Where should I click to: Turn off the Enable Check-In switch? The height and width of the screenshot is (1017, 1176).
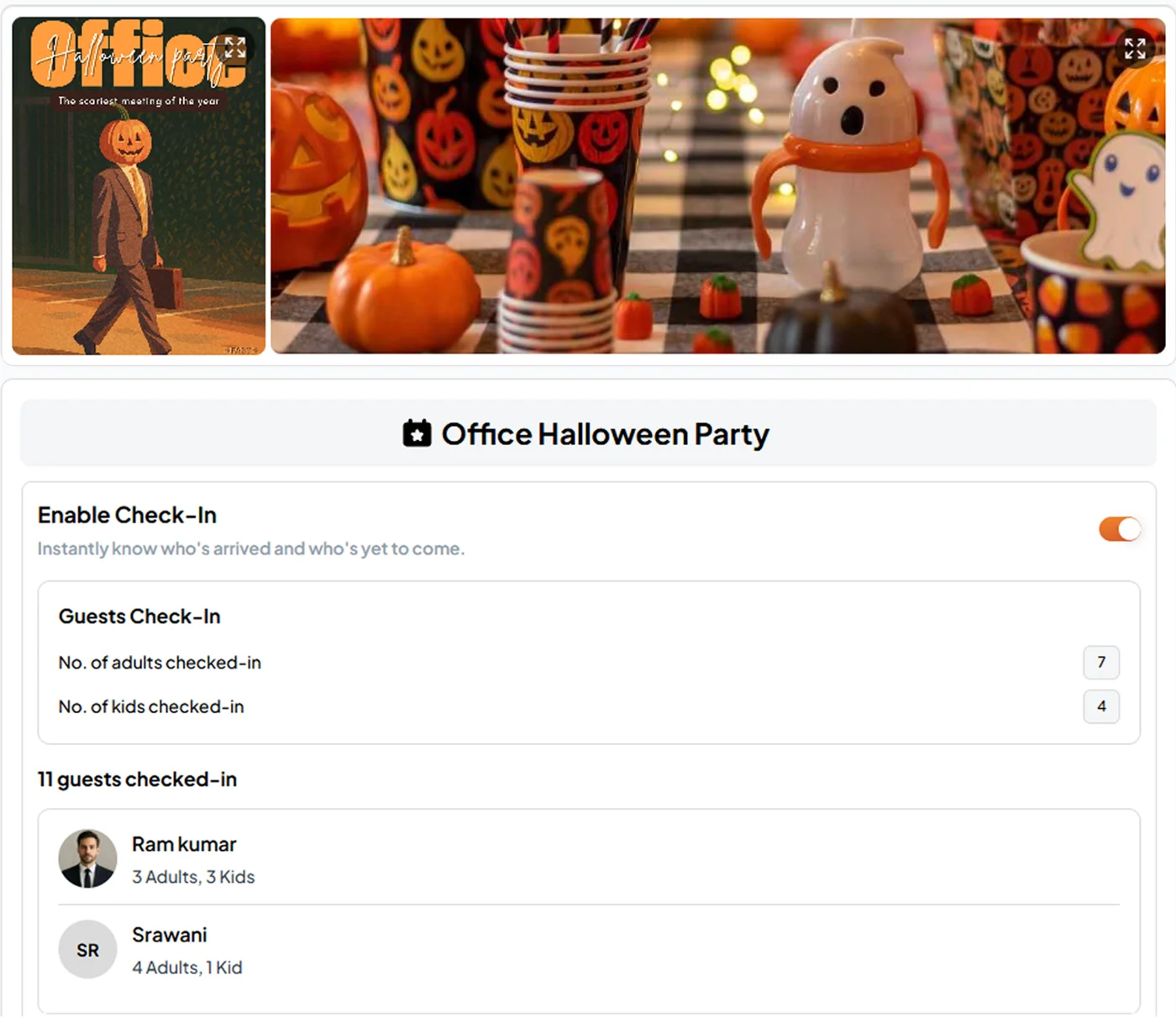point(1120,529)
